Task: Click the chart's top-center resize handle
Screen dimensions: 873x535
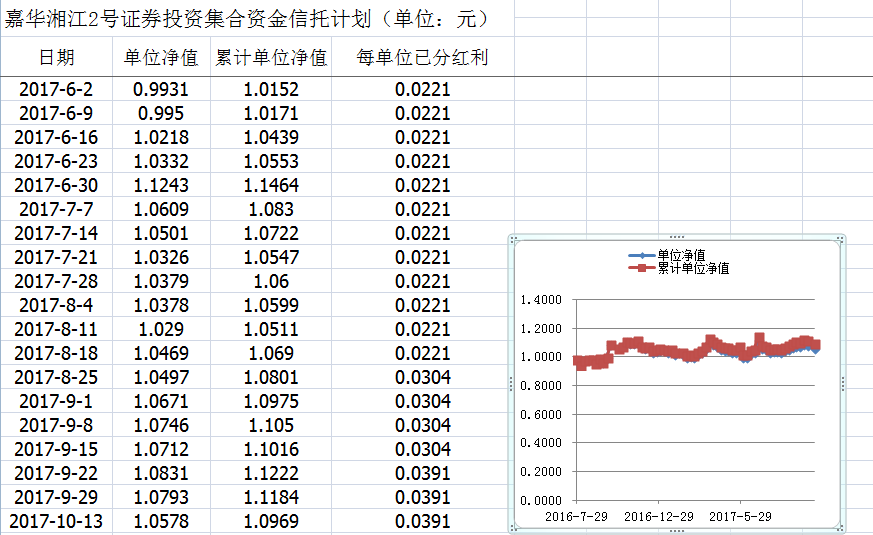Action: [x=677, y=237]
